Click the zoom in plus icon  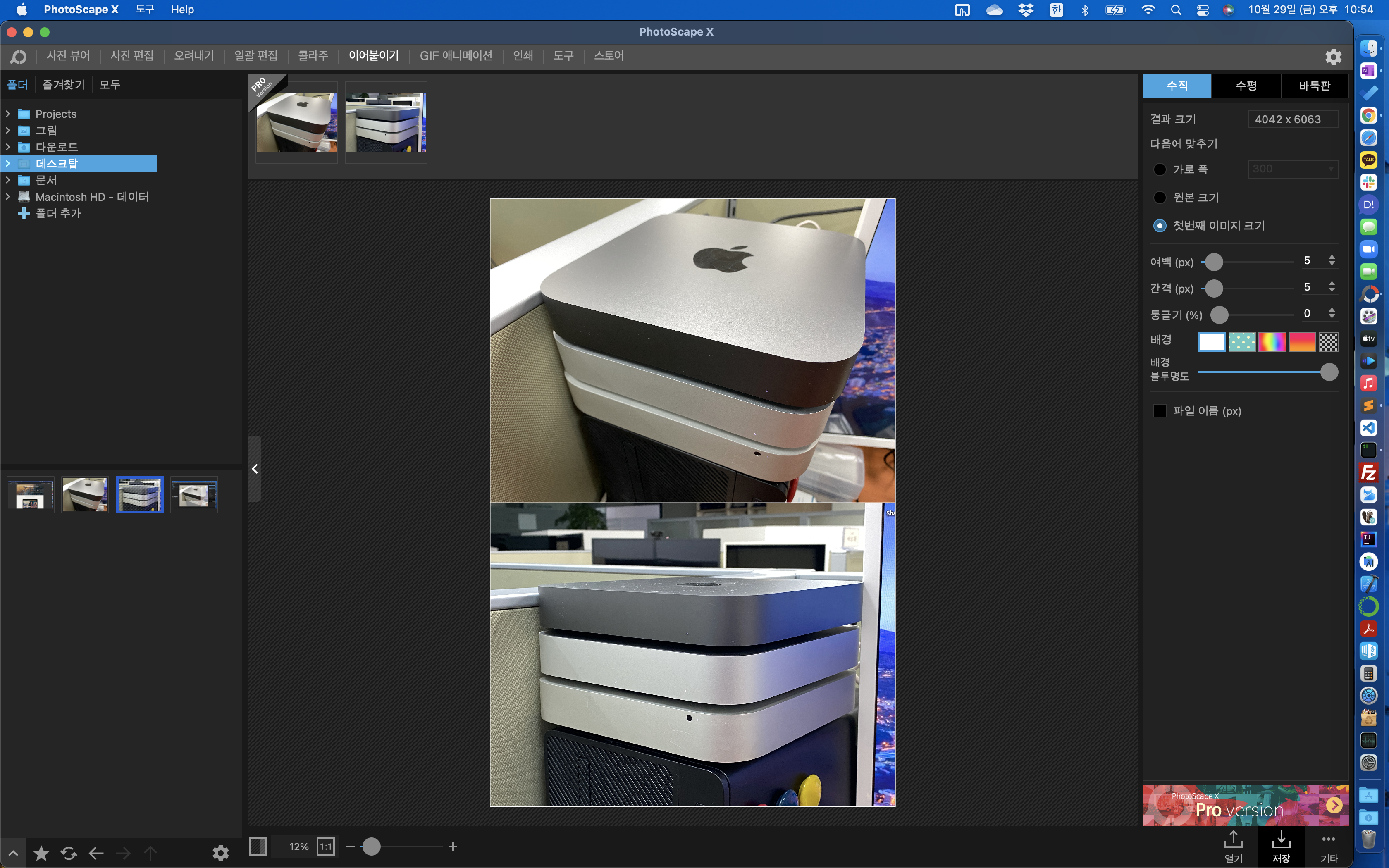(x=453, y=847)
